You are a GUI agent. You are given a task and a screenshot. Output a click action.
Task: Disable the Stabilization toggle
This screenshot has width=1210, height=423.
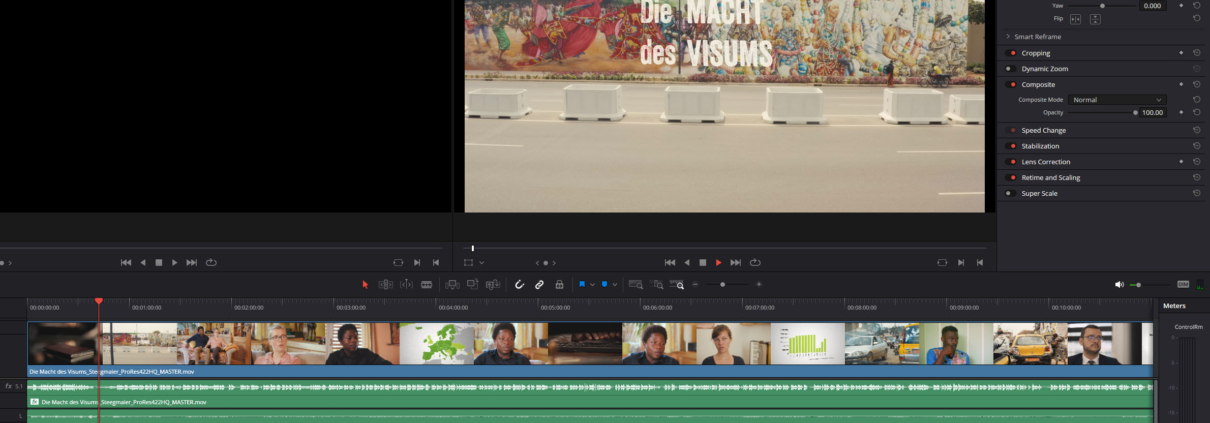[x=1011, y=146]
